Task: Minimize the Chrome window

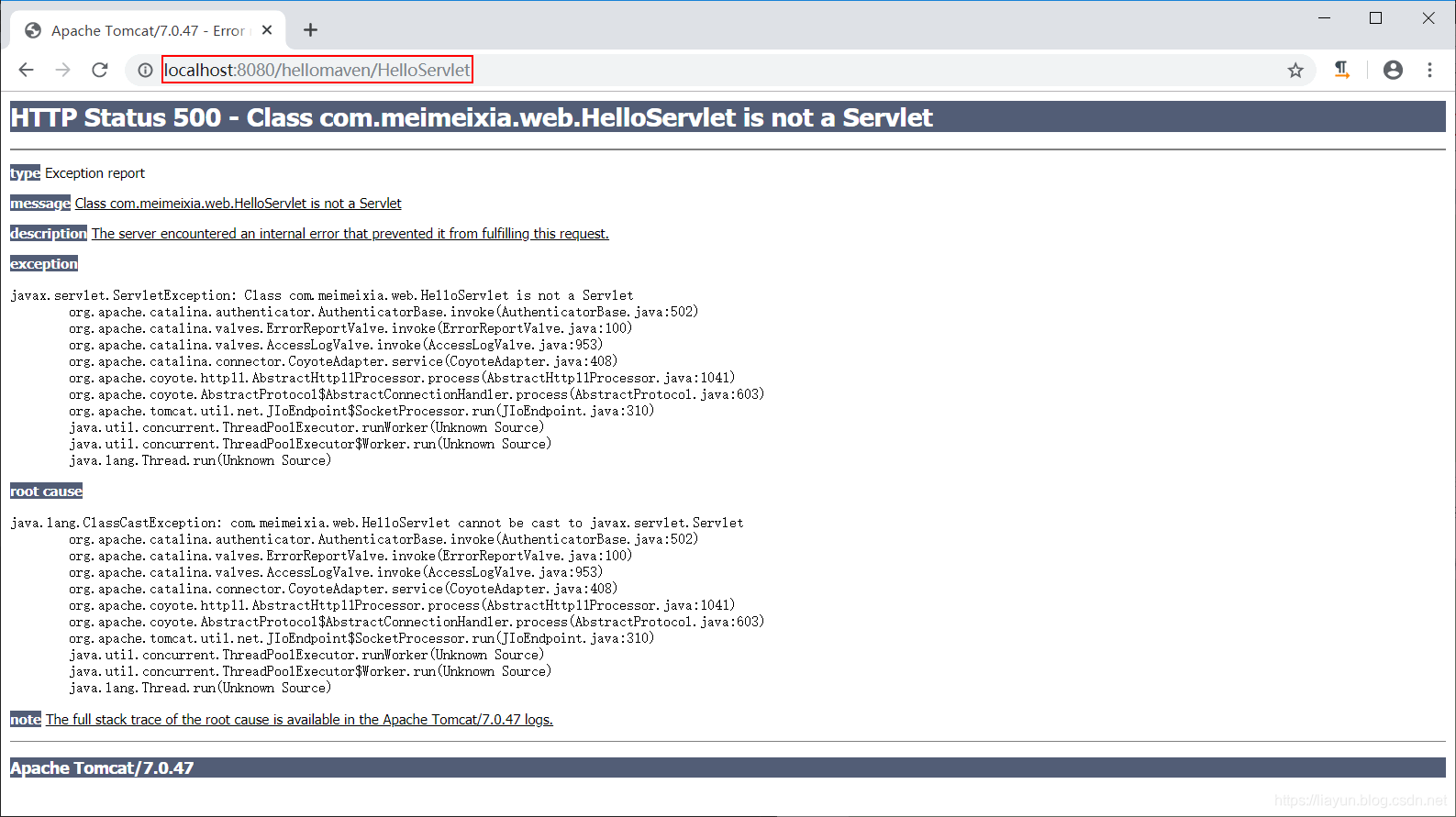Action: pyautogui.click(x=1324, y=17)
